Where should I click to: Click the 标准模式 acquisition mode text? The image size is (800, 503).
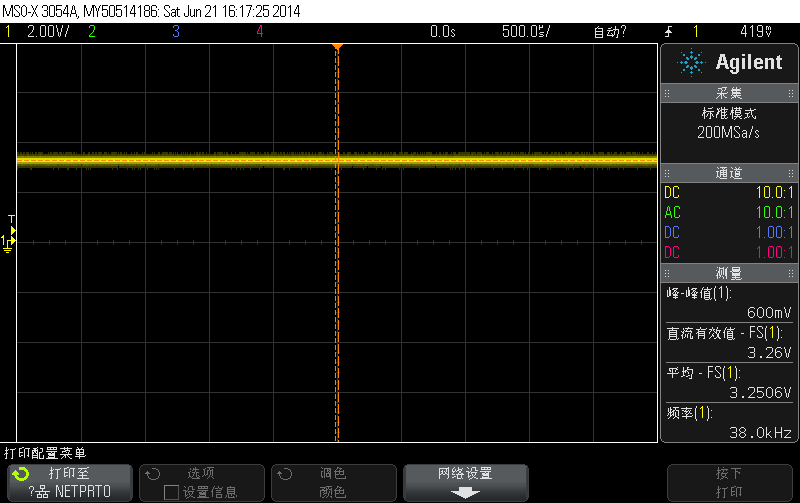coord(729,113)
